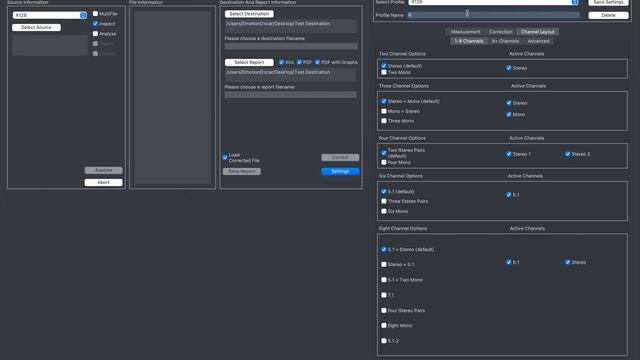
Task: Select the 5.1 + Two Mono option
Action: point(384,280)
